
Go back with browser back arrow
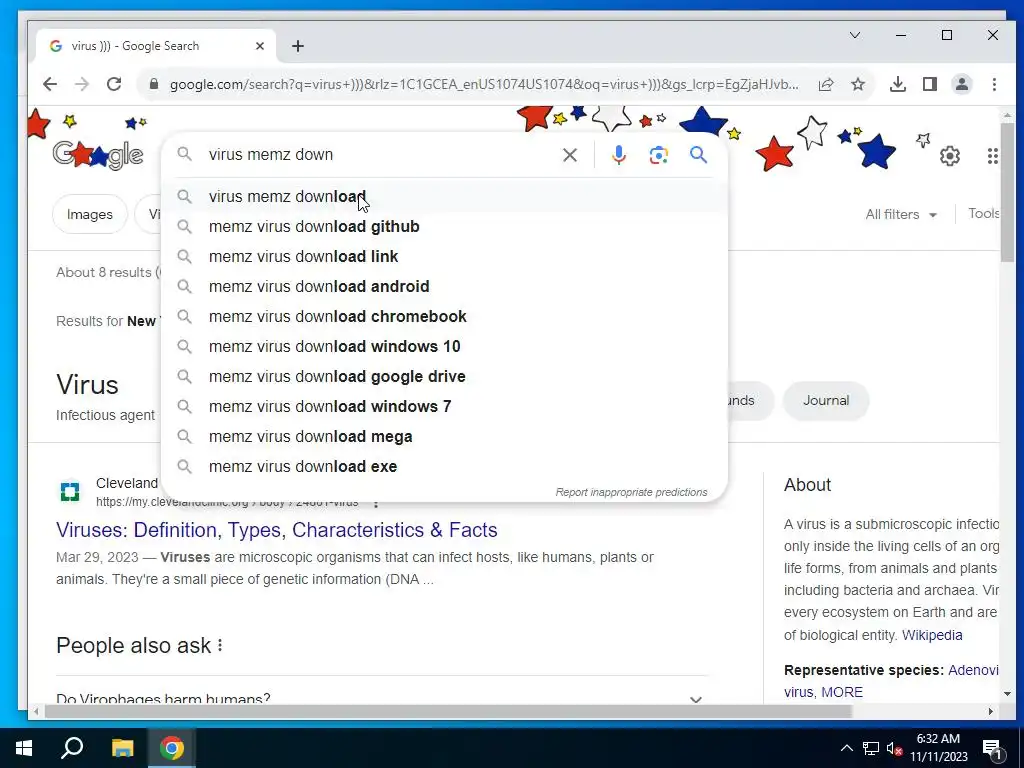pyautogui.click(x=50, y=84)
